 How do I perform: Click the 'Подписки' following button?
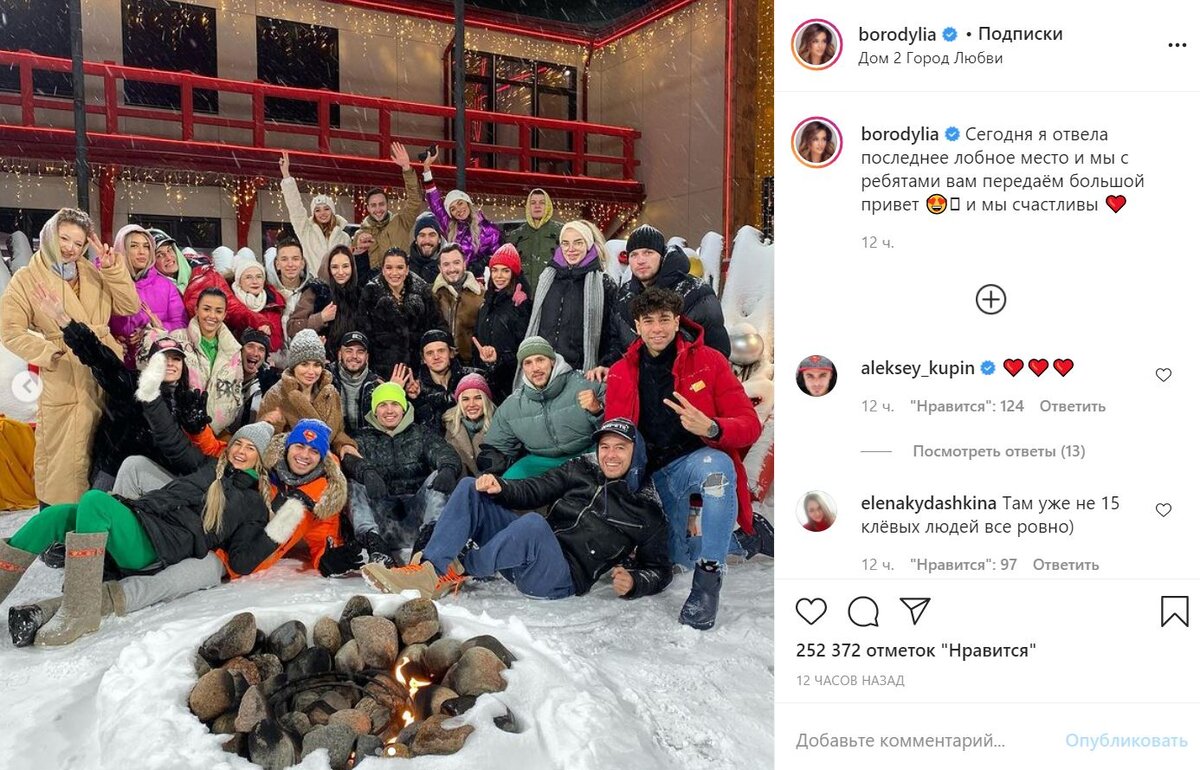coord(1020,33)
